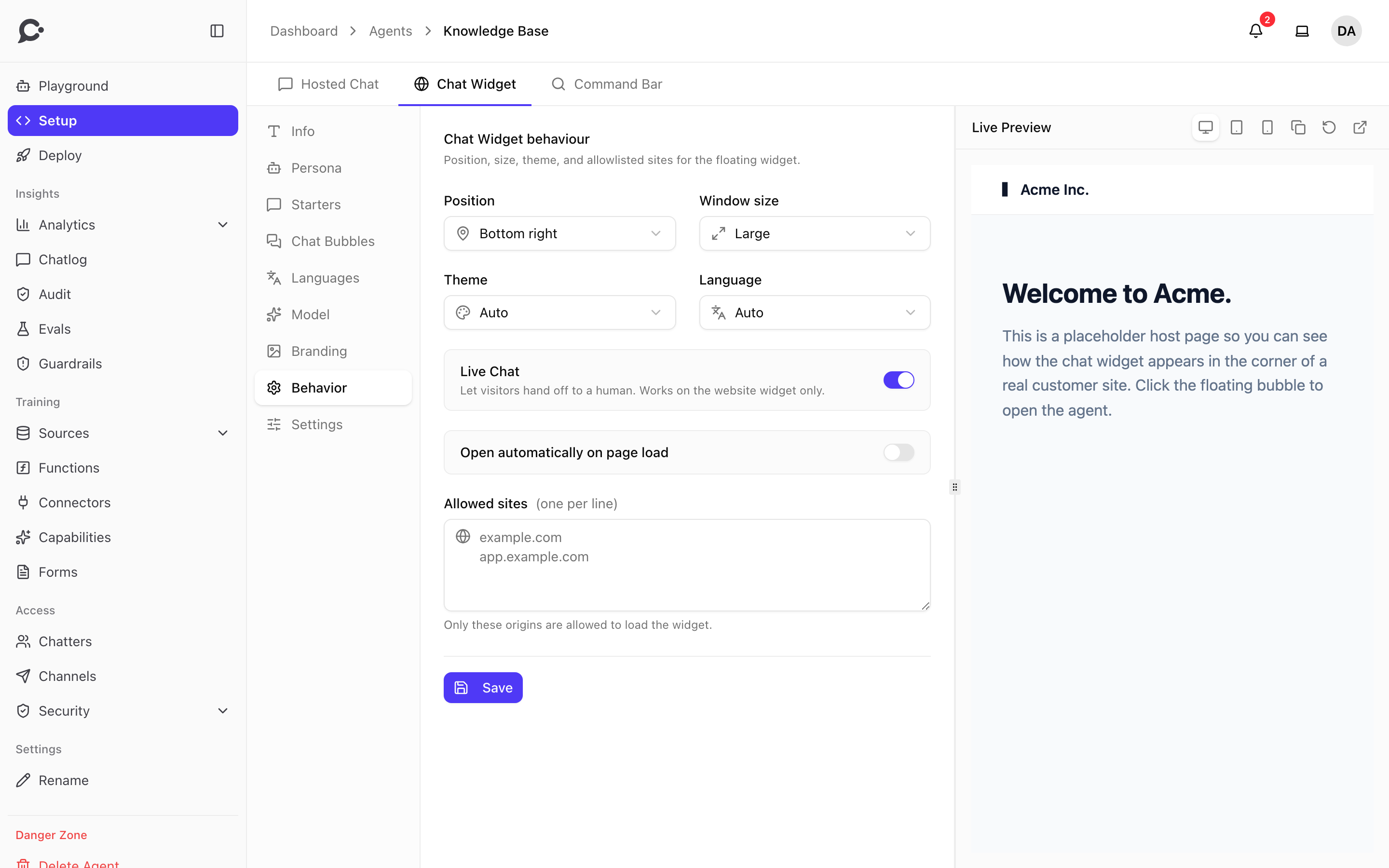Open the Persona settings section
Screen dimensions: 1389x868
point(333,168)
